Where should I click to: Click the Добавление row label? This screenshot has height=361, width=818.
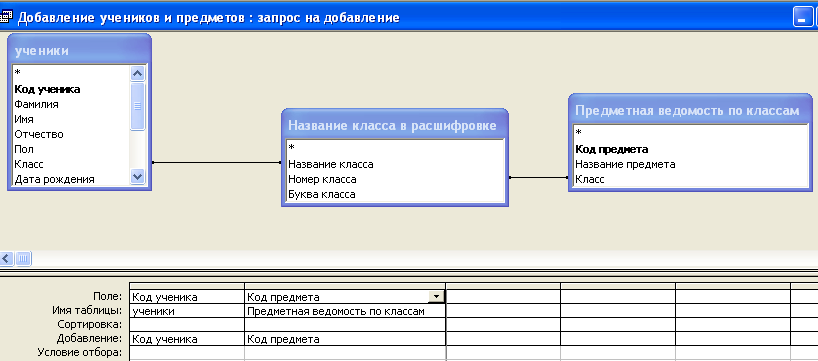(x=89, y=339)
